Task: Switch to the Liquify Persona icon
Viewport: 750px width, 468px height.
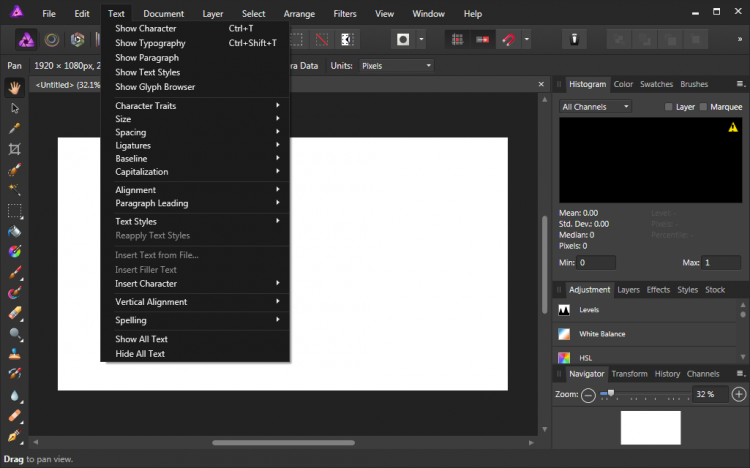Action: click(x=52, y=40)
